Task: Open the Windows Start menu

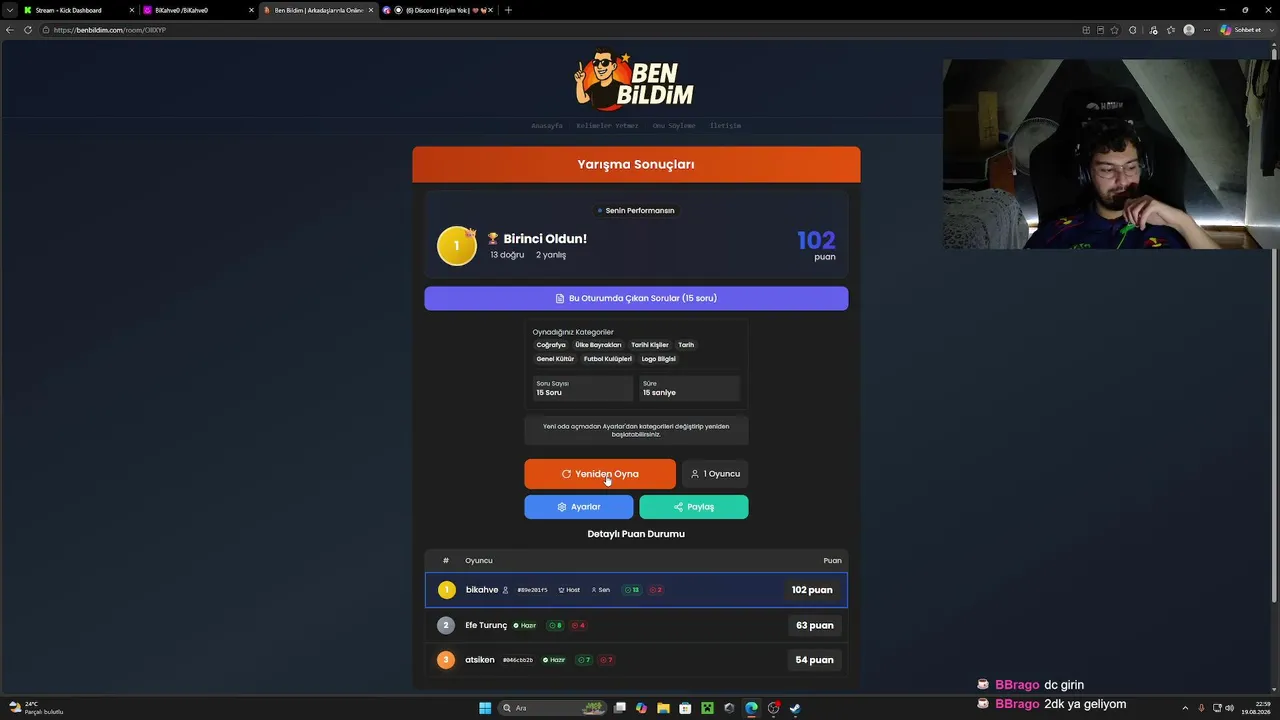Action: (485, 708)
